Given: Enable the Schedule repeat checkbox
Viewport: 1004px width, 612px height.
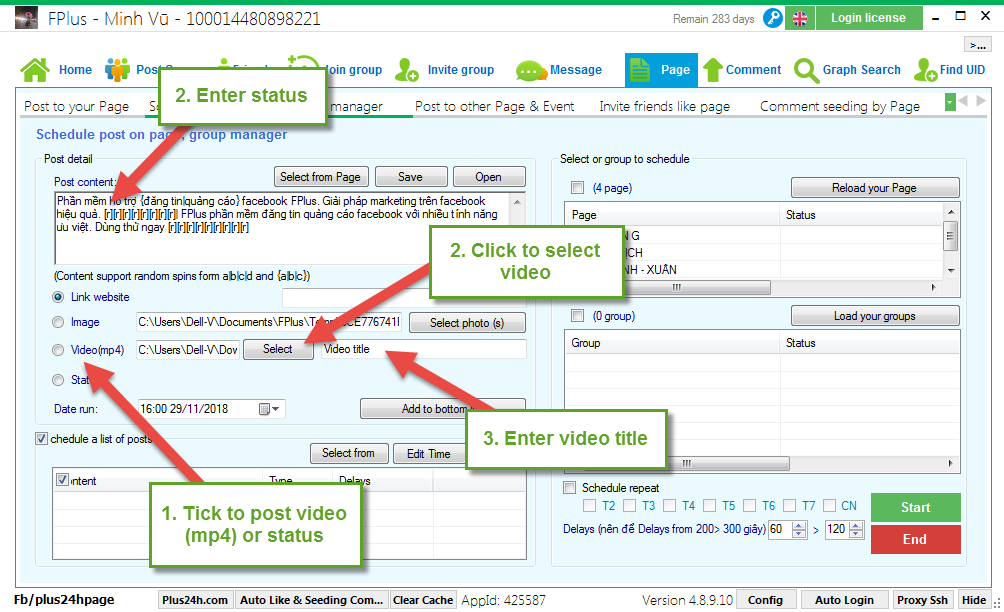Looking at the screenshot, I should (569, 487).
